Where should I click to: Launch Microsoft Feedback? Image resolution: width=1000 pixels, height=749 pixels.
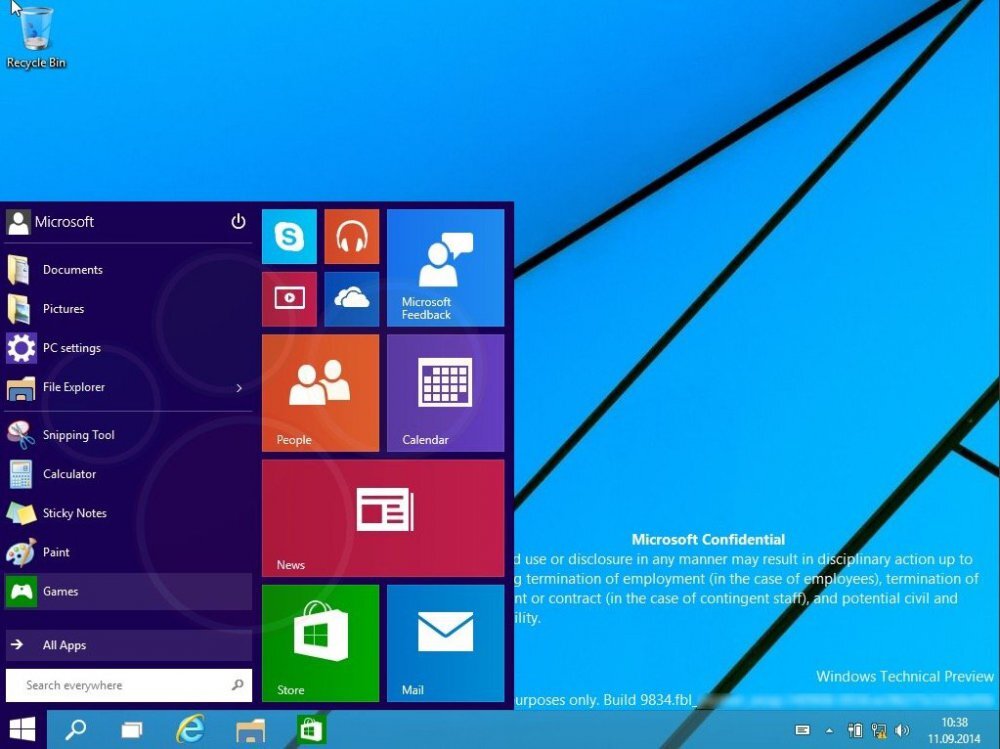coord(445,267)
